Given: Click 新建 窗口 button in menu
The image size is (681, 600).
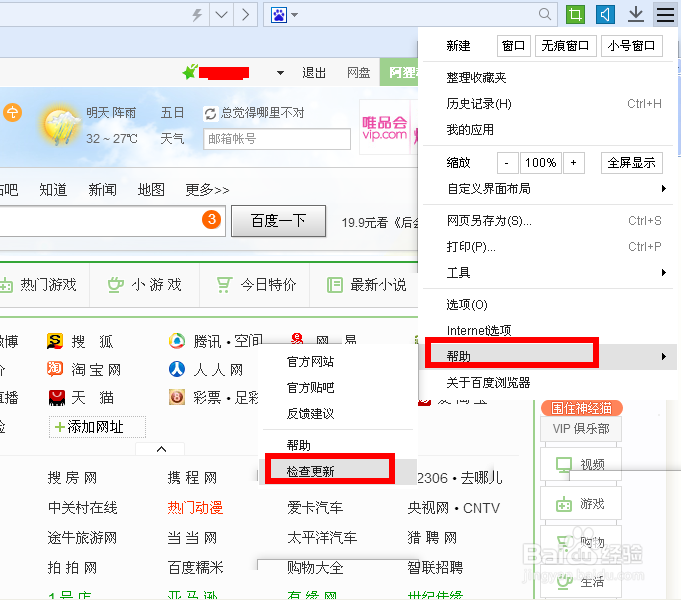Looking at the screenshot, I should click(514, 46).
